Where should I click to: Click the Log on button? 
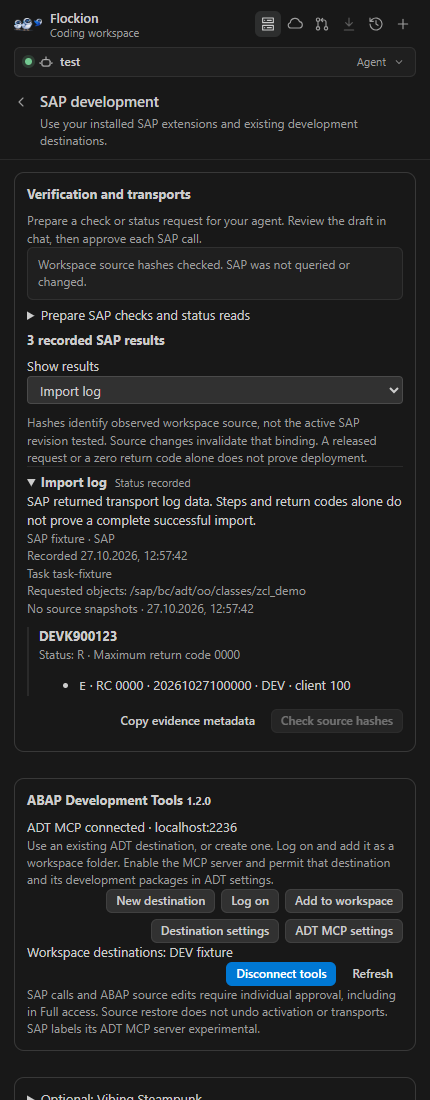pos(250,901)
